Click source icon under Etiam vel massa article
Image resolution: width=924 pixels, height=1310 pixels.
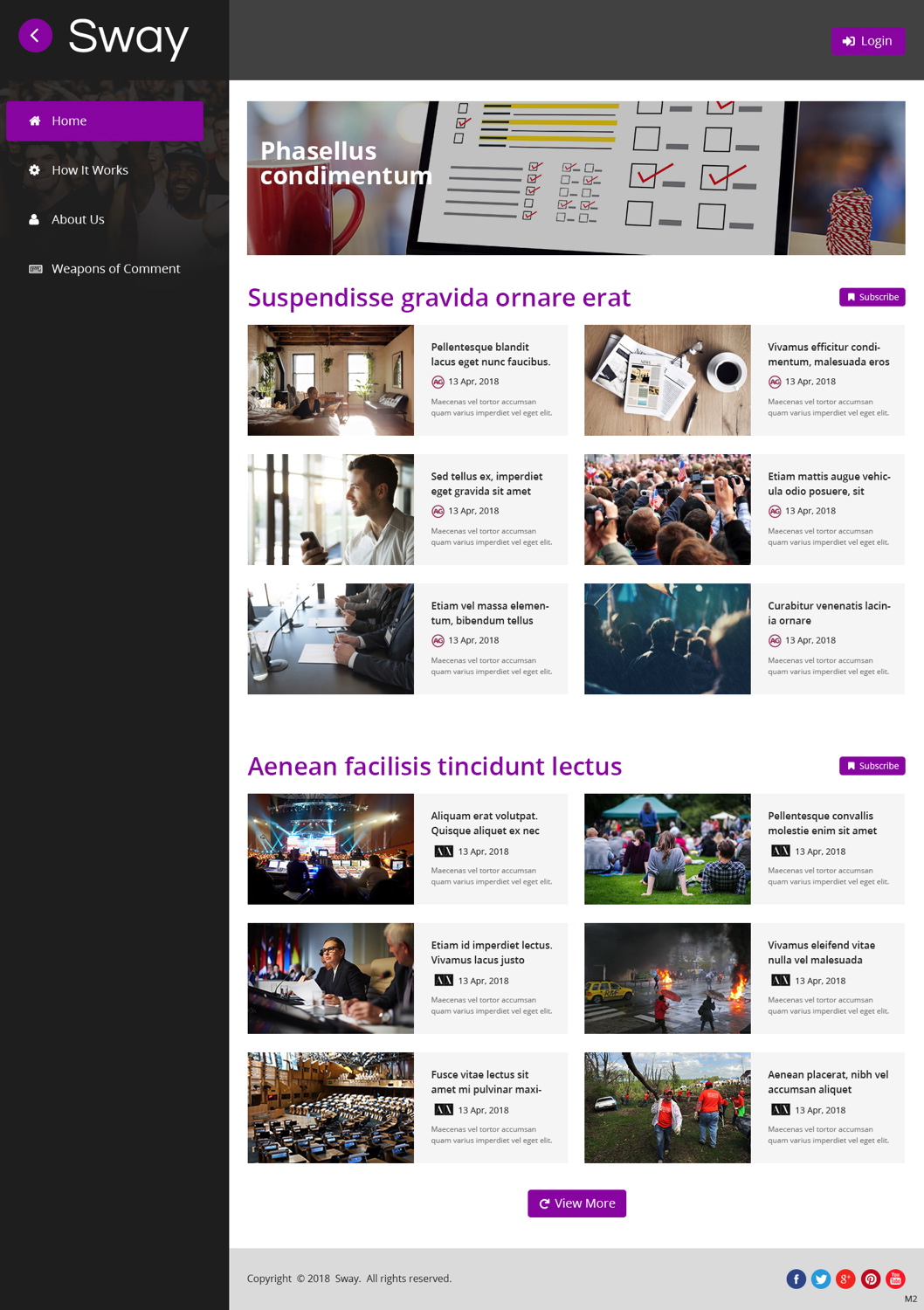438,640
